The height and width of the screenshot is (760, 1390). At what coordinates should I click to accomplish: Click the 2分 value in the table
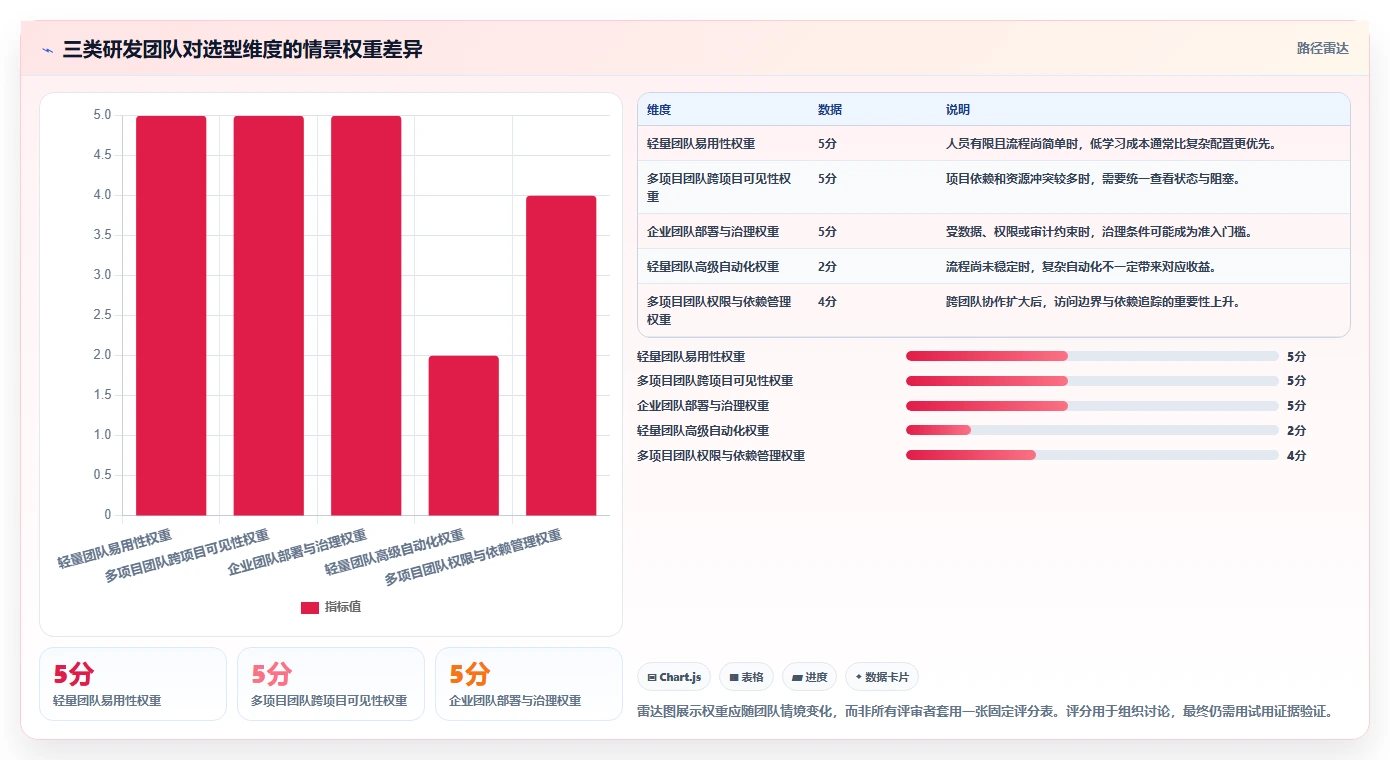pyautogui.click(x=827, y=266)
